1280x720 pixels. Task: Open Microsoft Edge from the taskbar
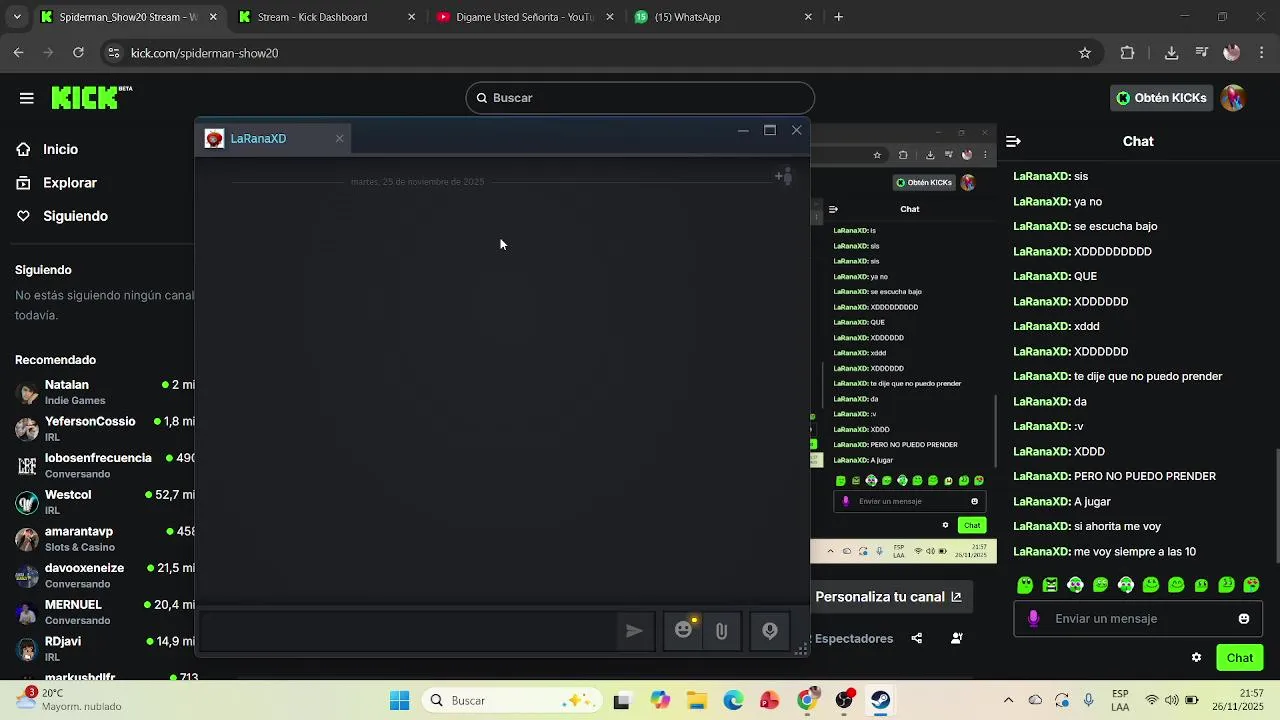[x=734, y=701]
